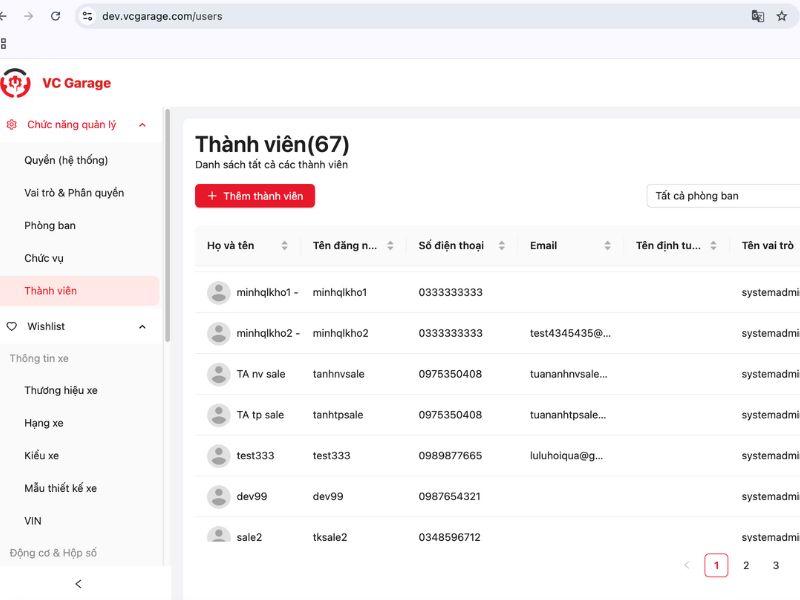The width and height of the screenshot is (800, 600).
Task: Bookmark this page with the star icon
Action: pos(782,16)
